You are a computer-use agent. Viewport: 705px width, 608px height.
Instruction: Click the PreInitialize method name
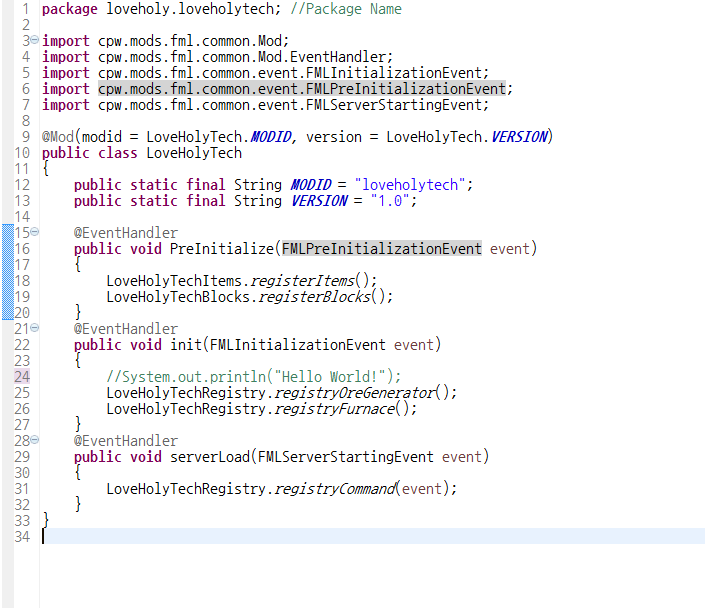tap(222, 249)
